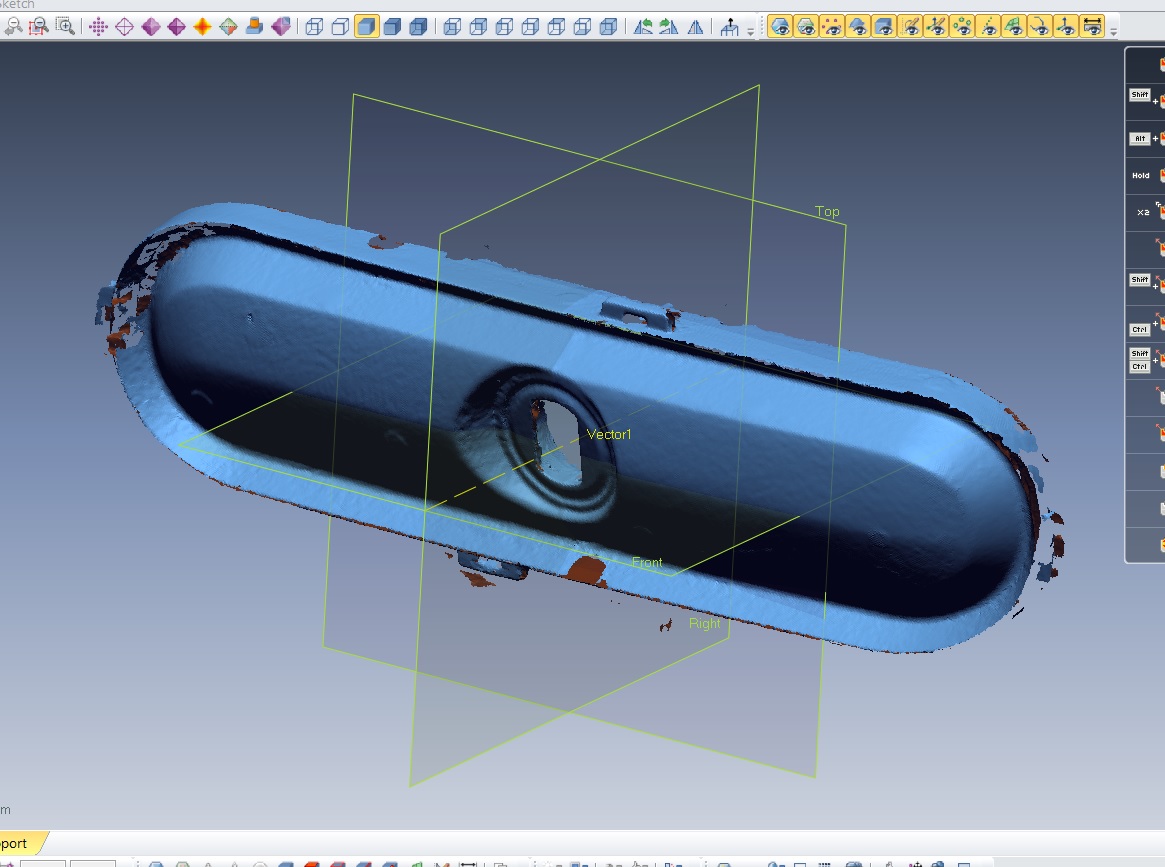
Task: Select the Right plane label
Action: tap(704, 624)
